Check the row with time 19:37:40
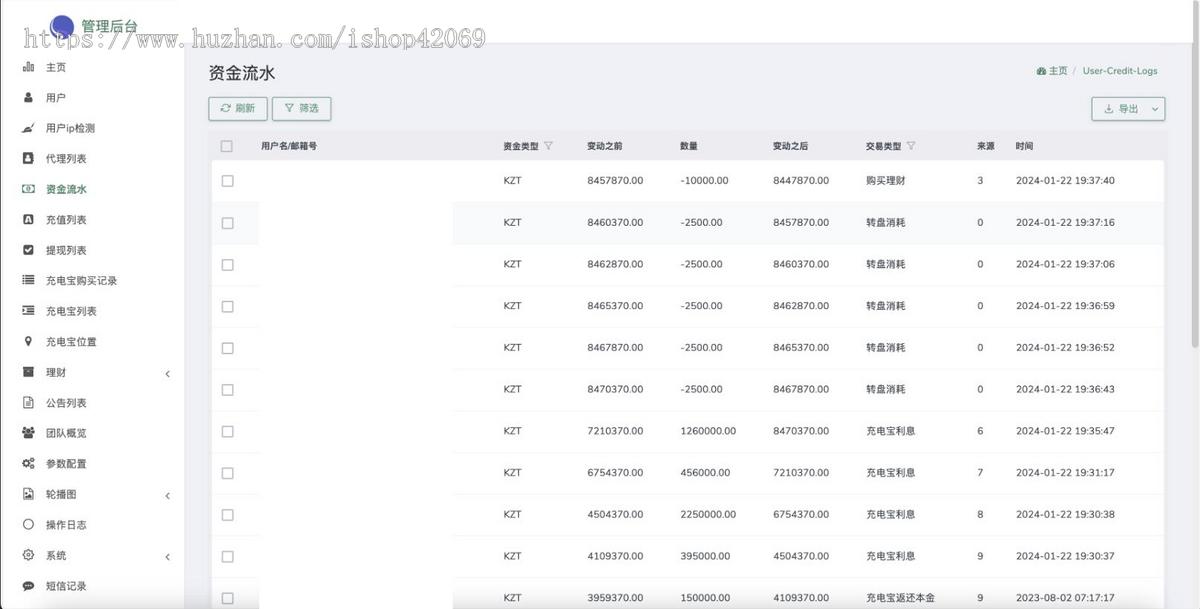The width and height of the screenshot is (1200, 609). click(x=227, y=181)
